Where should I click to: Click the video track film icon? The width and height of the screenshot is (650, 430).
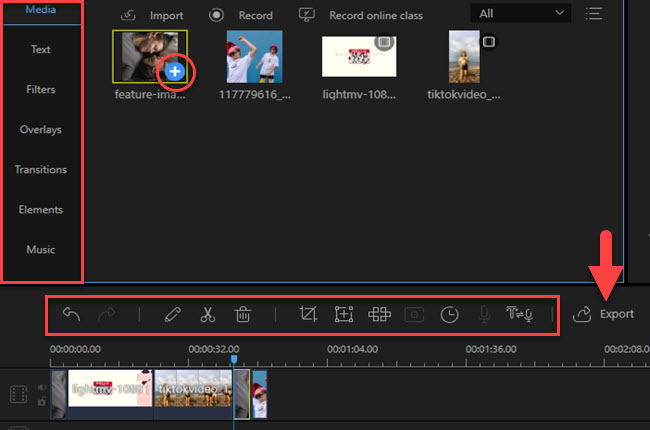tap(19, 394)
